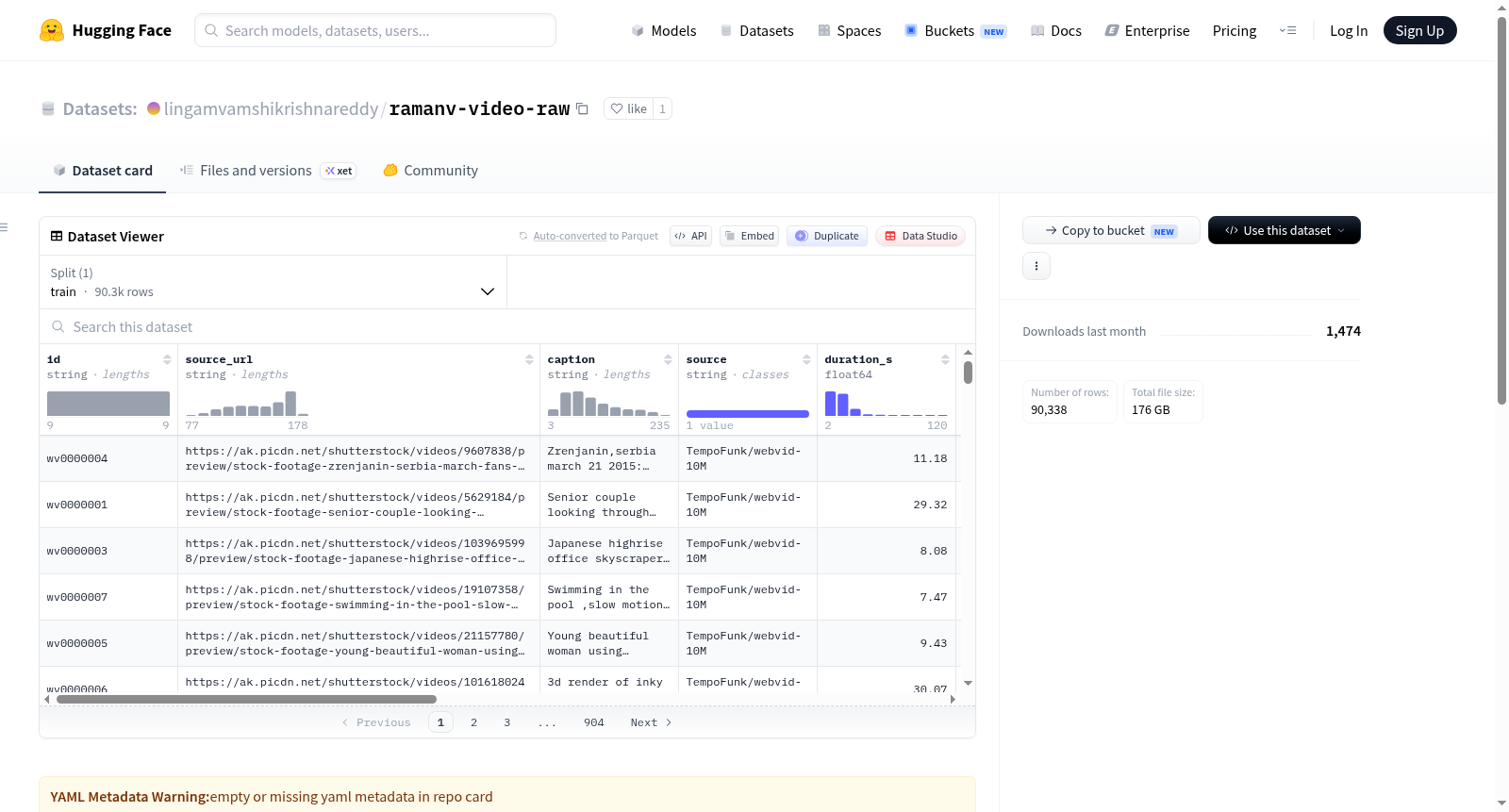This screenshot has height=812, width=1509.
Task: Open the Docs page
Action: (1056, 30)
